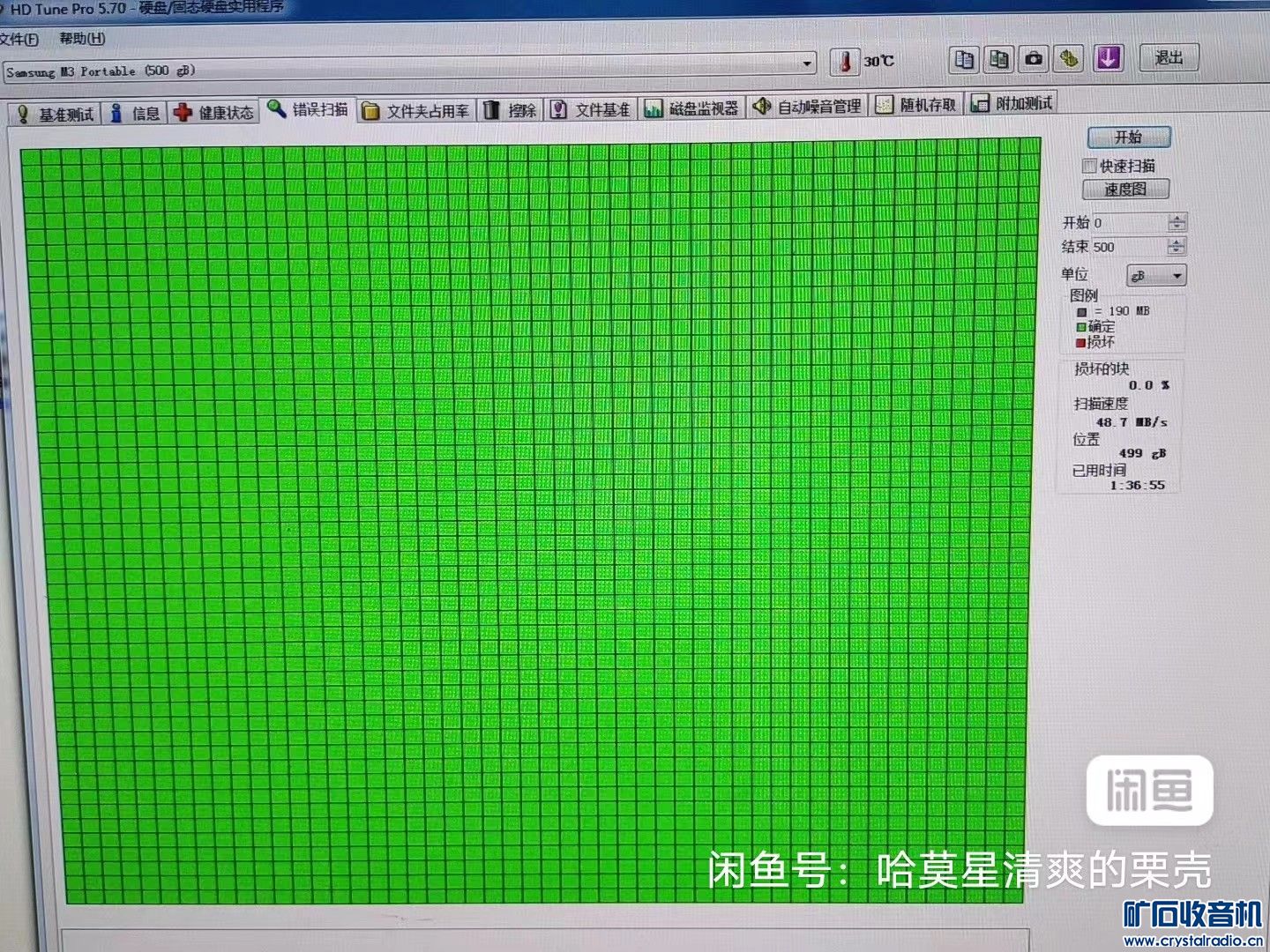Switch to the 随机存取 tab
This screenshot has height=952, width=1270.
pos(916,105)
